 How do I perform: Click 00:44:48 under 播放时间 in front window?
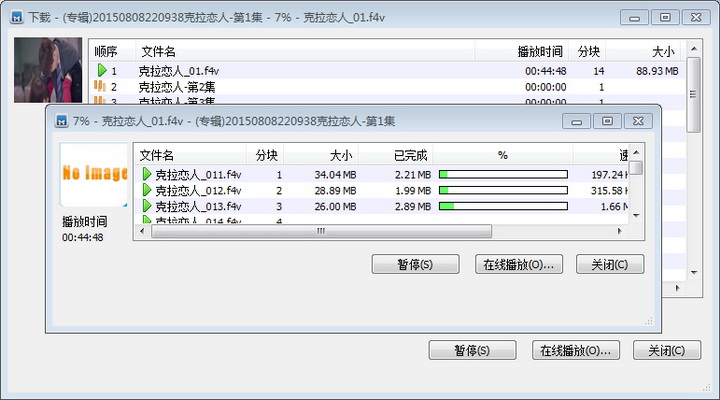[83, 237]
